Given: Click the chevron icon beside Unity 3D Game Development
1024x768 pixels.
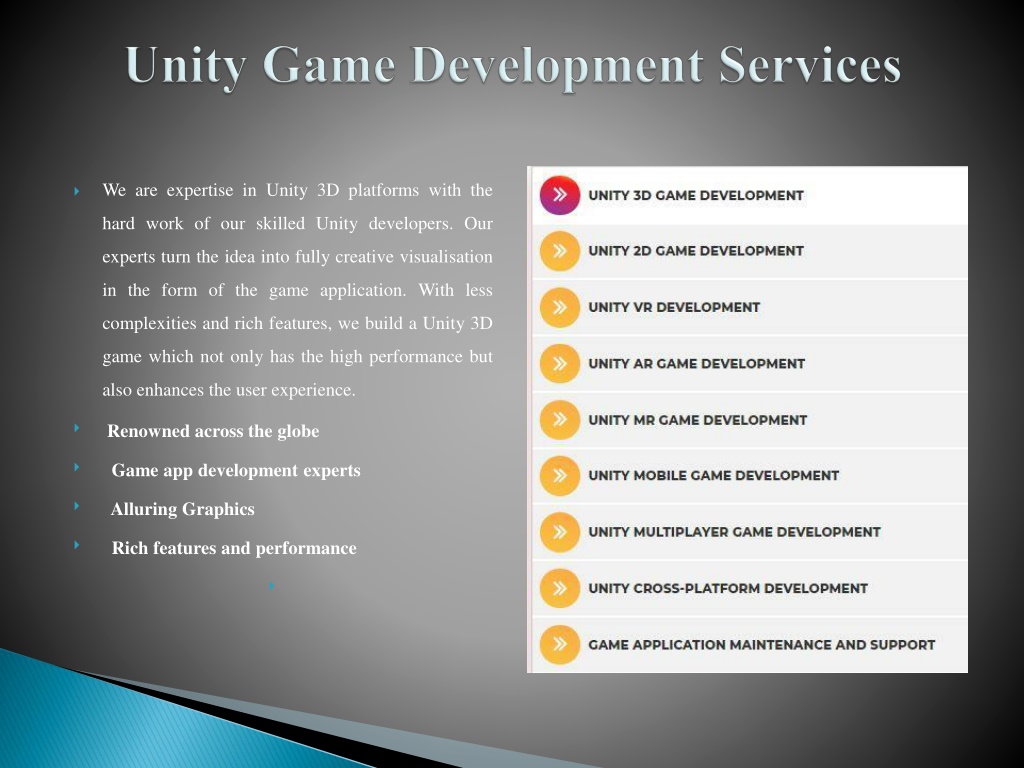Looking at the screenshot, I should [x=560, y=195].
